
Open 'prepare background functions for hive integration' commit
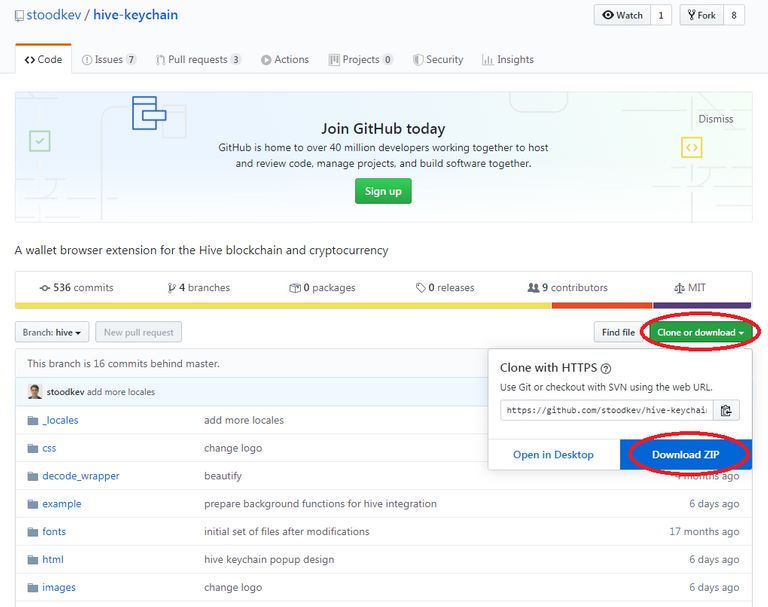320,504
